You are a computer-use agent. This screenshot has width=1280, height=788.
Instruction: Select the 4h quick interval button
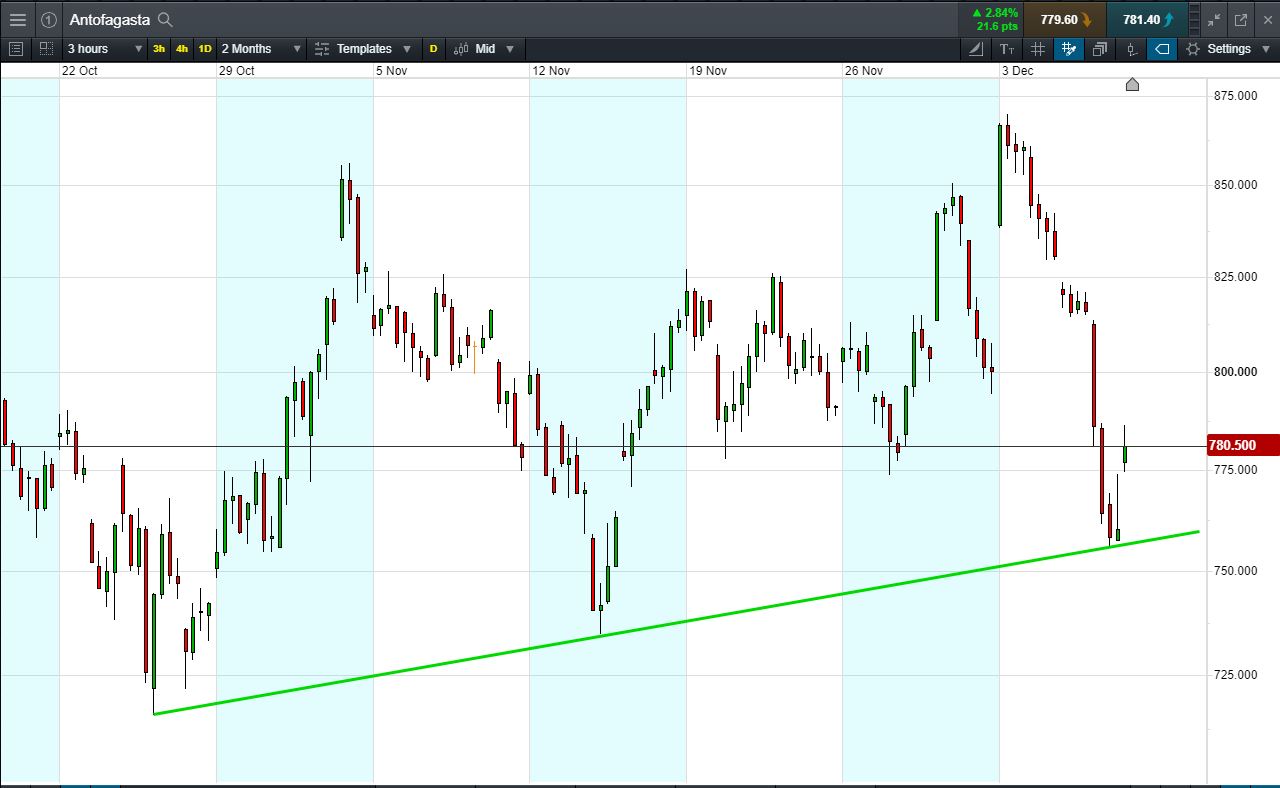[x=182, y=49]
